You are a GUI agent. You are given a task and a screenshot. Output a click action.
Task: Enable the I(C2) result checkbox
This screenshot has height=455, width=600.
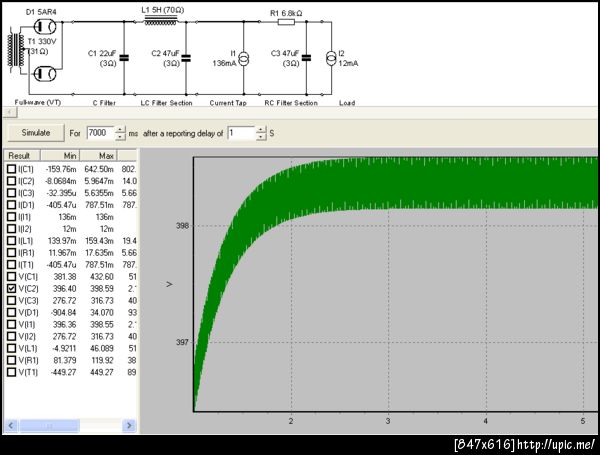(x=11, y=181)
